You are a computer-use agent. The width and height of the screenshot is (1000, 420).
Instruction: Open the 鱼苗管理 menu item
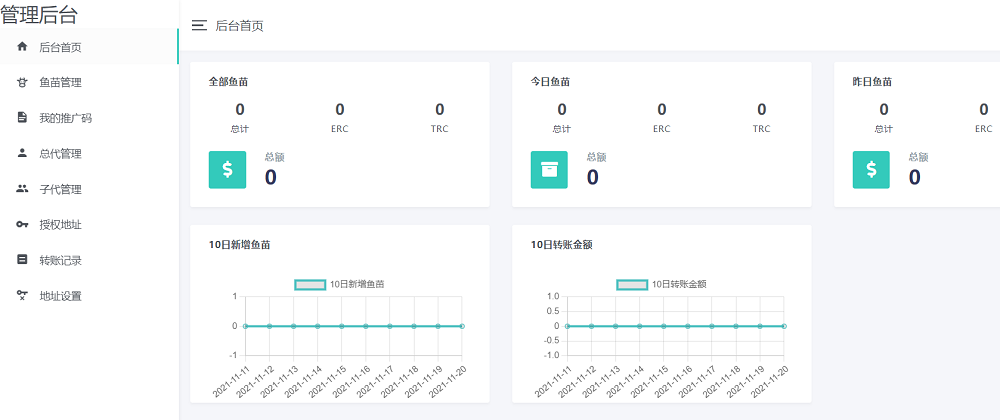[60, 83]
